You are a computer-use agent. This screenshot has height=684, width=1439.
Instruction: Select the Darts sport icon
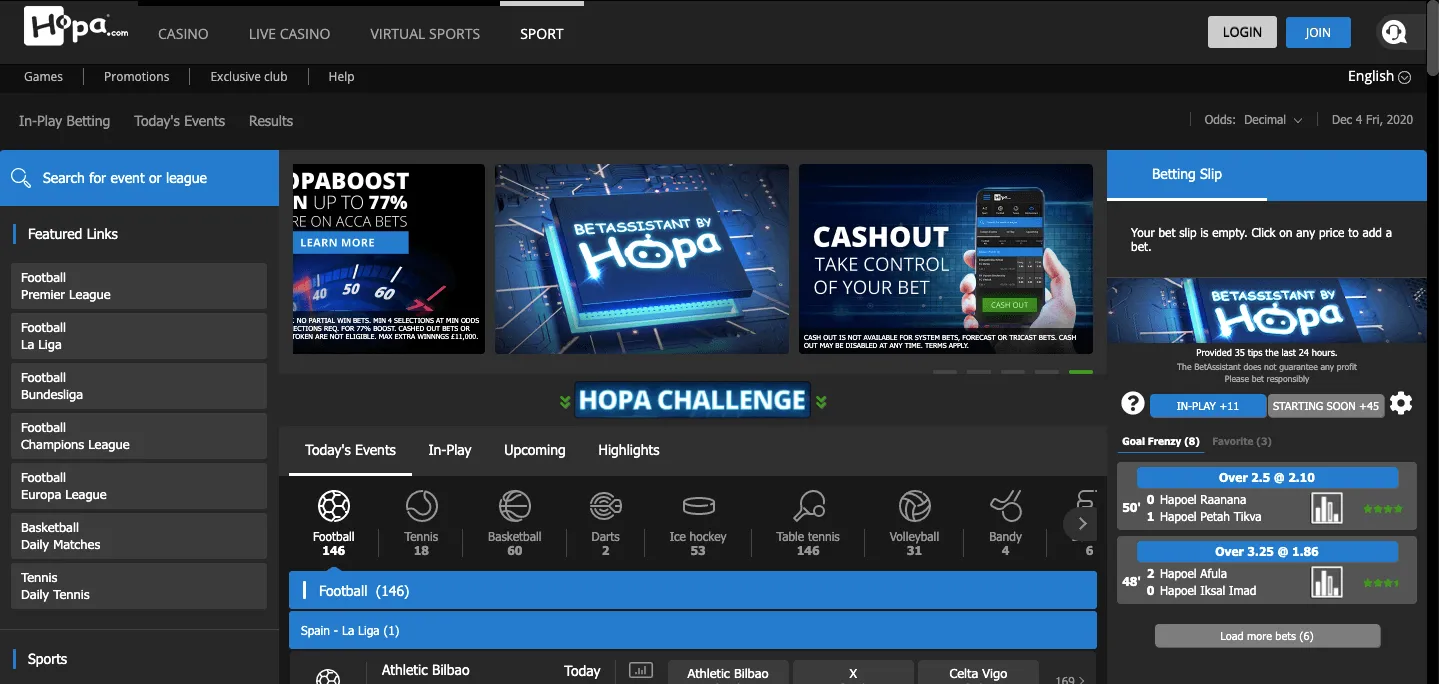click(605, 506)
